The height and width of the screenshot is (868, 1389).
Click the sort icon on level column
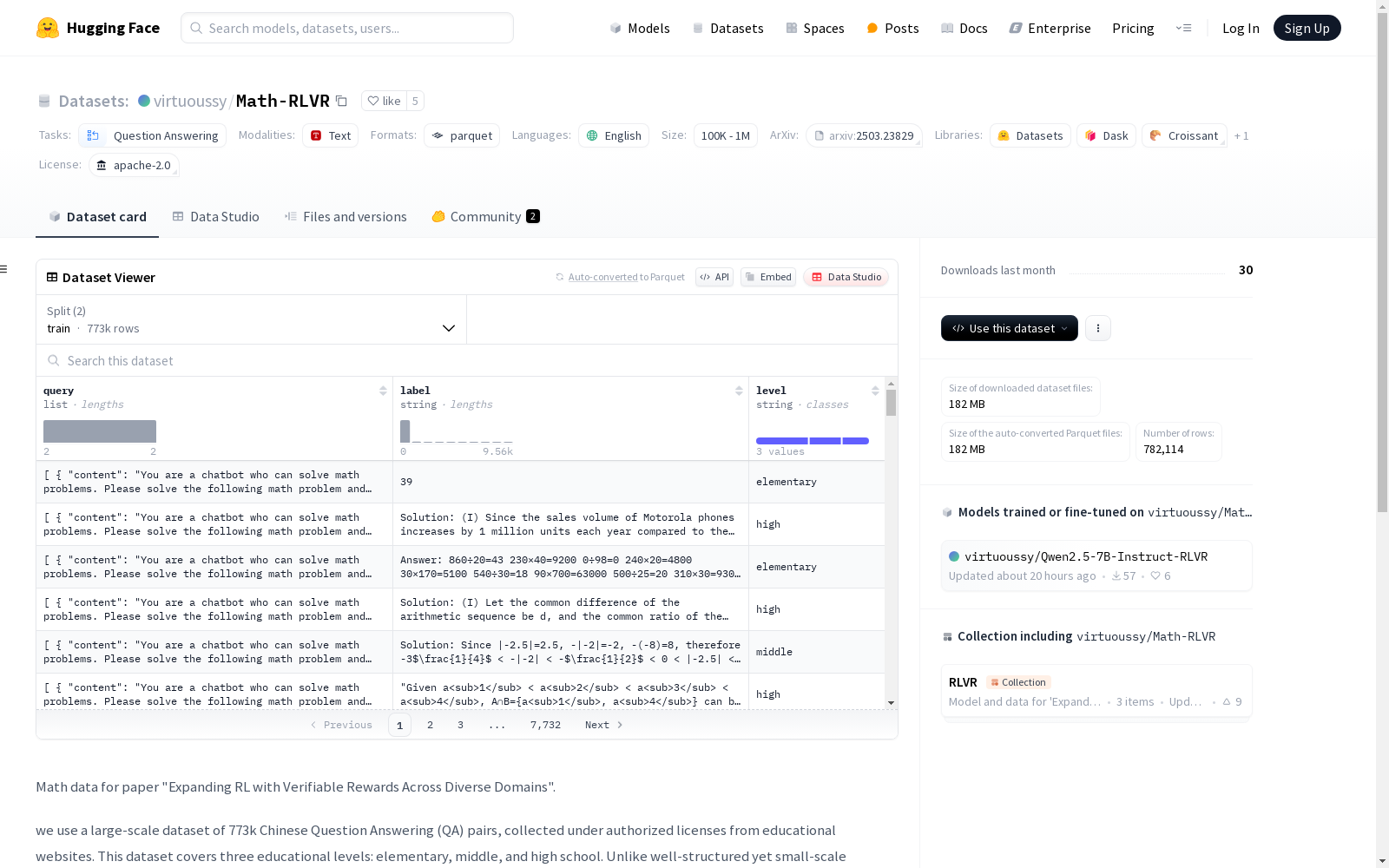pos(875,391)
